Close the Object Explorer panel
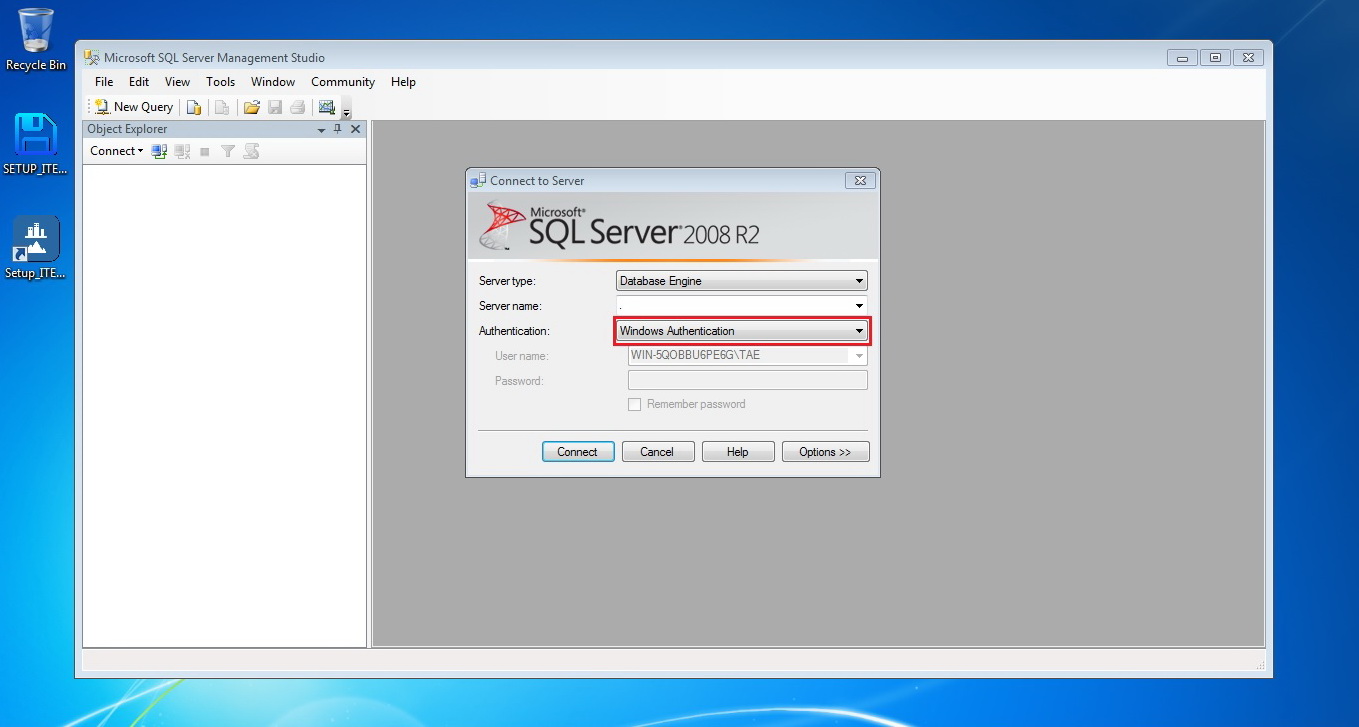 coord(355,129)
